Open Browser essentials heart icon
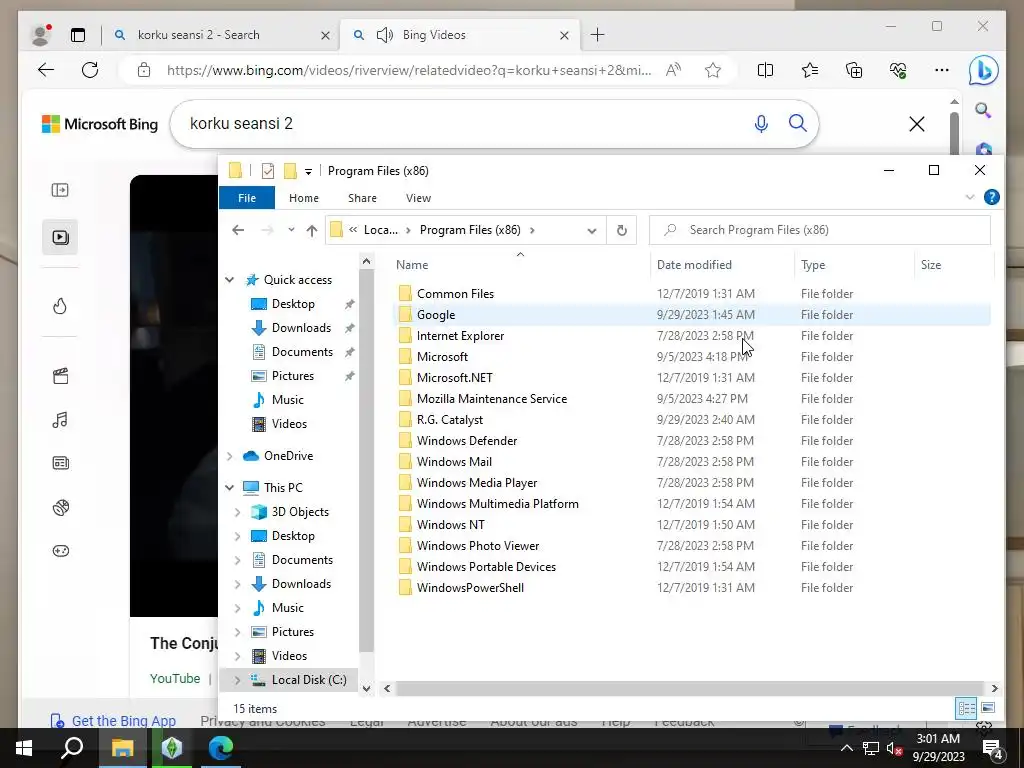Screen dimensions: 1024x768 898,70
